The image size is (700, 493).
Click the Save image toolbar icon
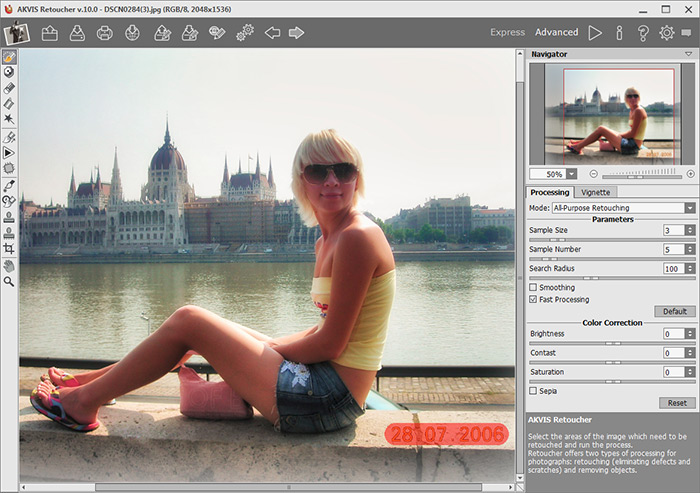click(x=77, y=33)
